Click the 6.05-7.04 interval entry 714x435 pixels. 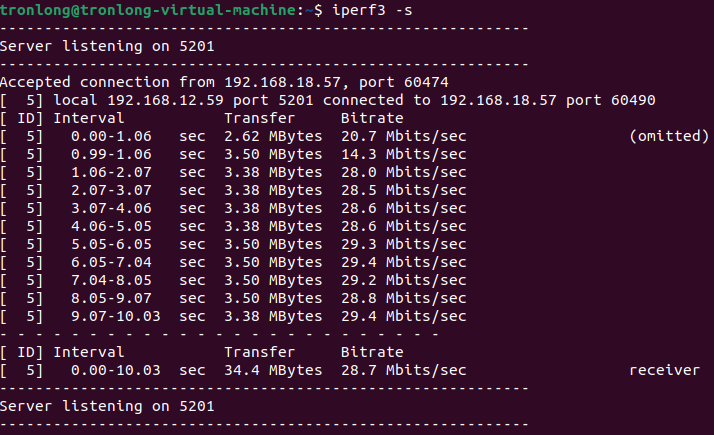coord(111,262)
